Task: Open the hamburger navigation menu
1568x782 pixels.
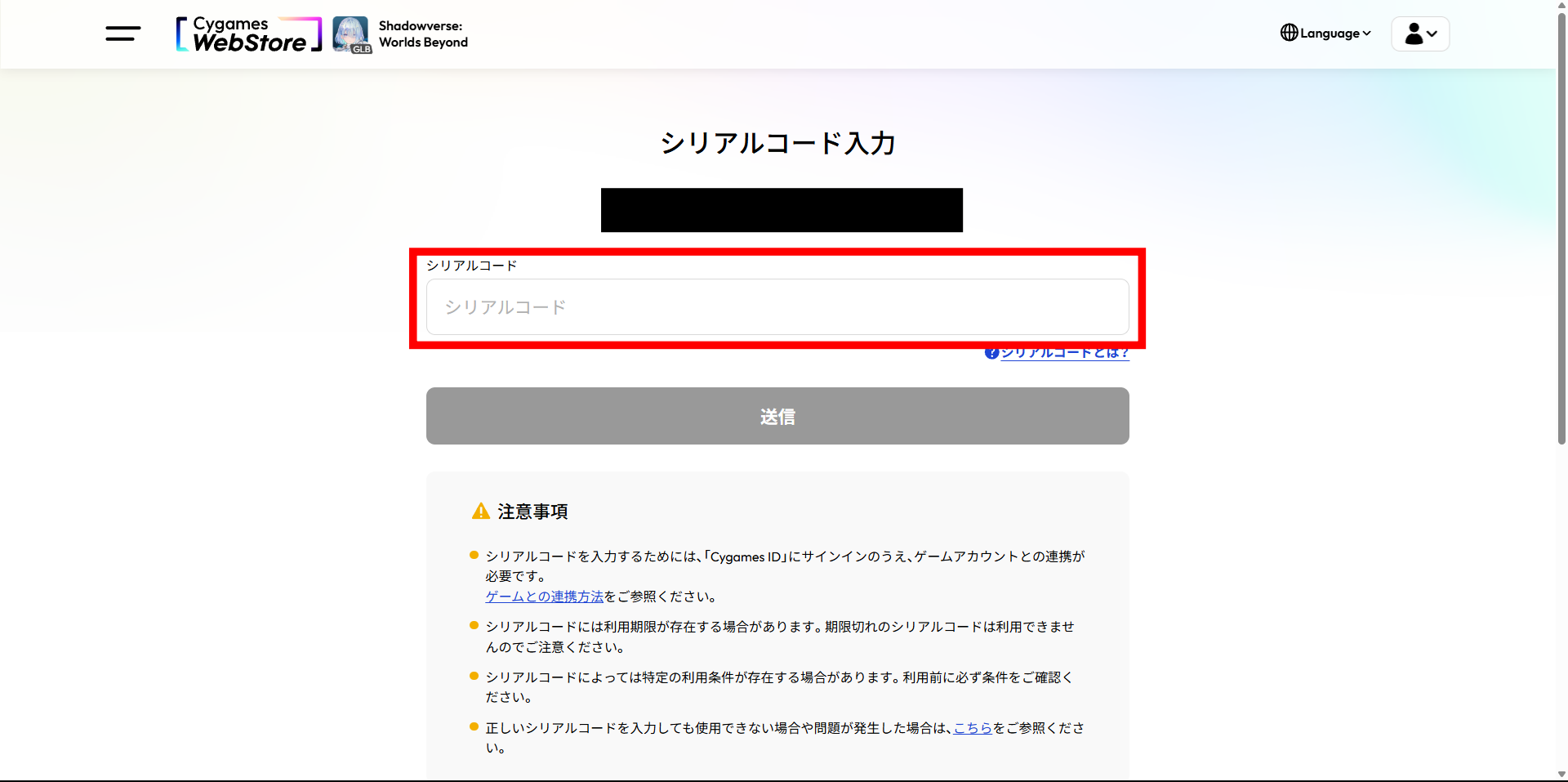Action: tap(122, 34)
